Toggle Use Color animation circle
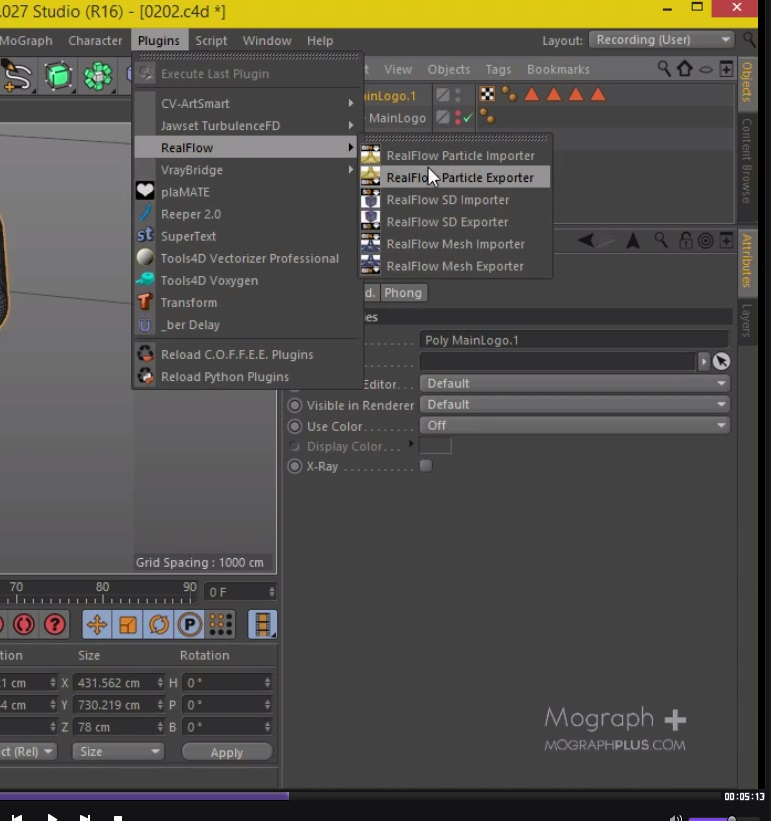 (x=295, y=426)
